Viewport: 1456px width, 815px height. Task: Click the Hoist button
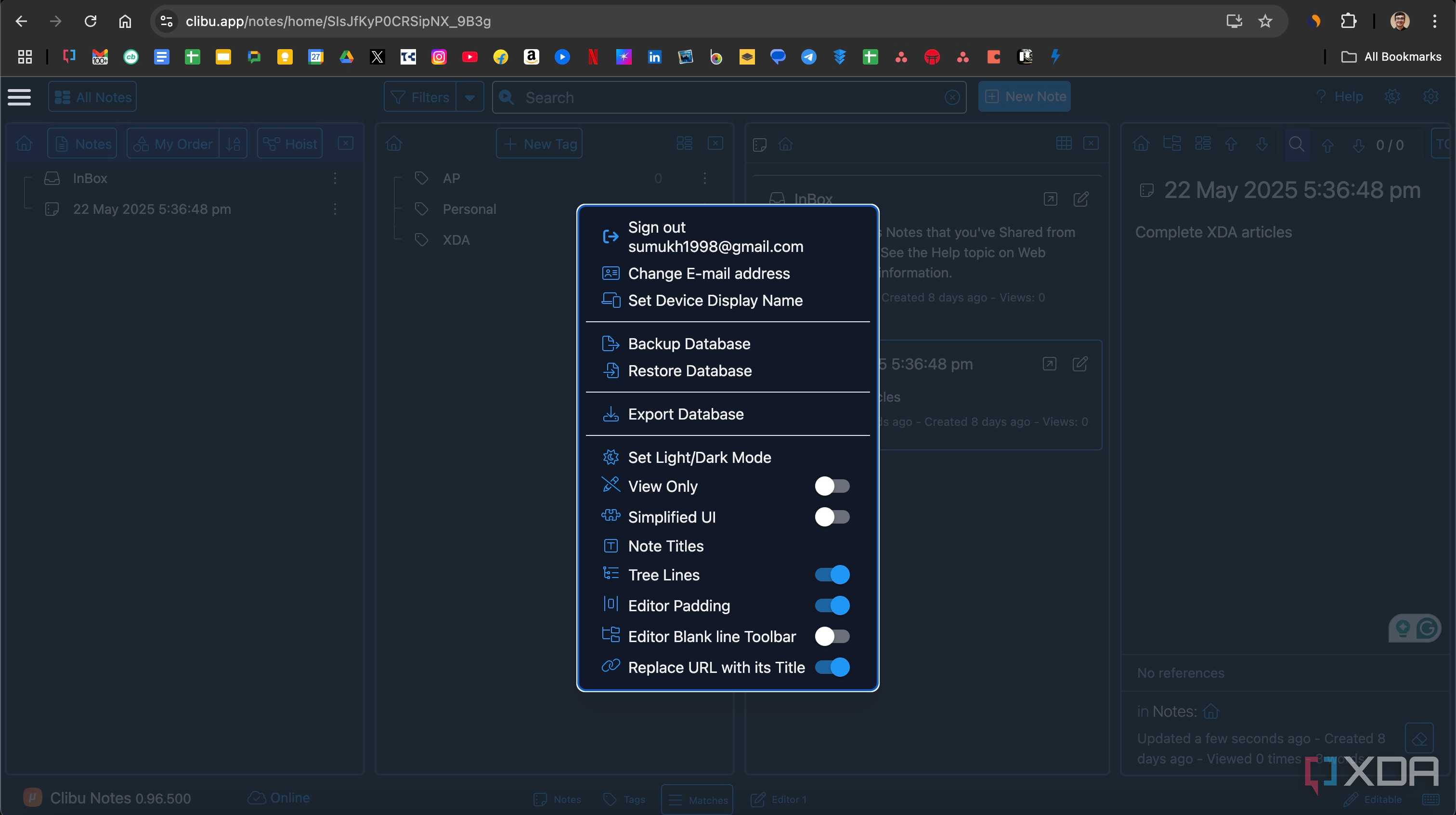[290, 144]
